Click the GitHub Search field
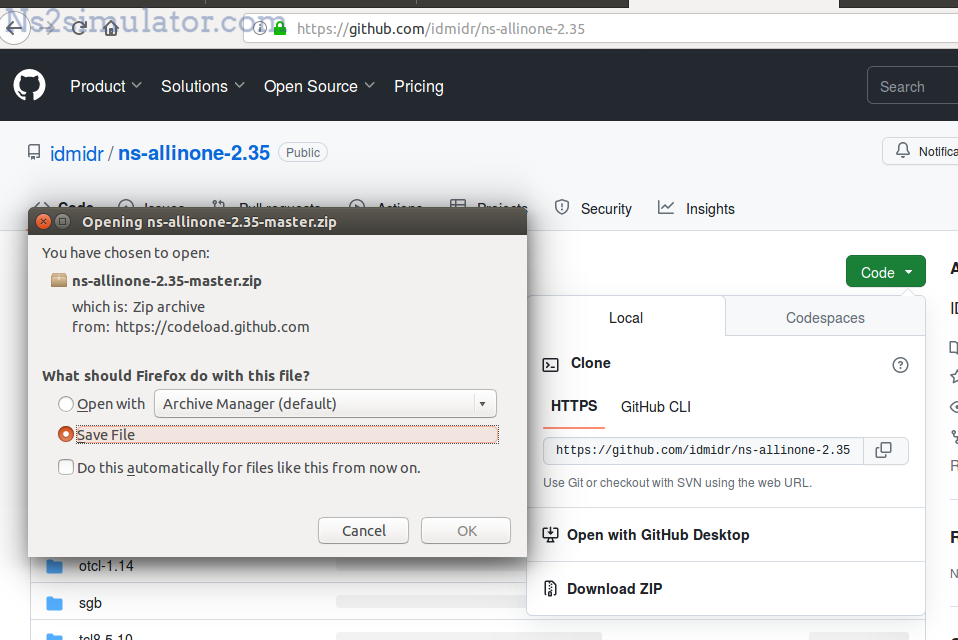The width and height of the screenshot is (958, 640). [913, 86]
